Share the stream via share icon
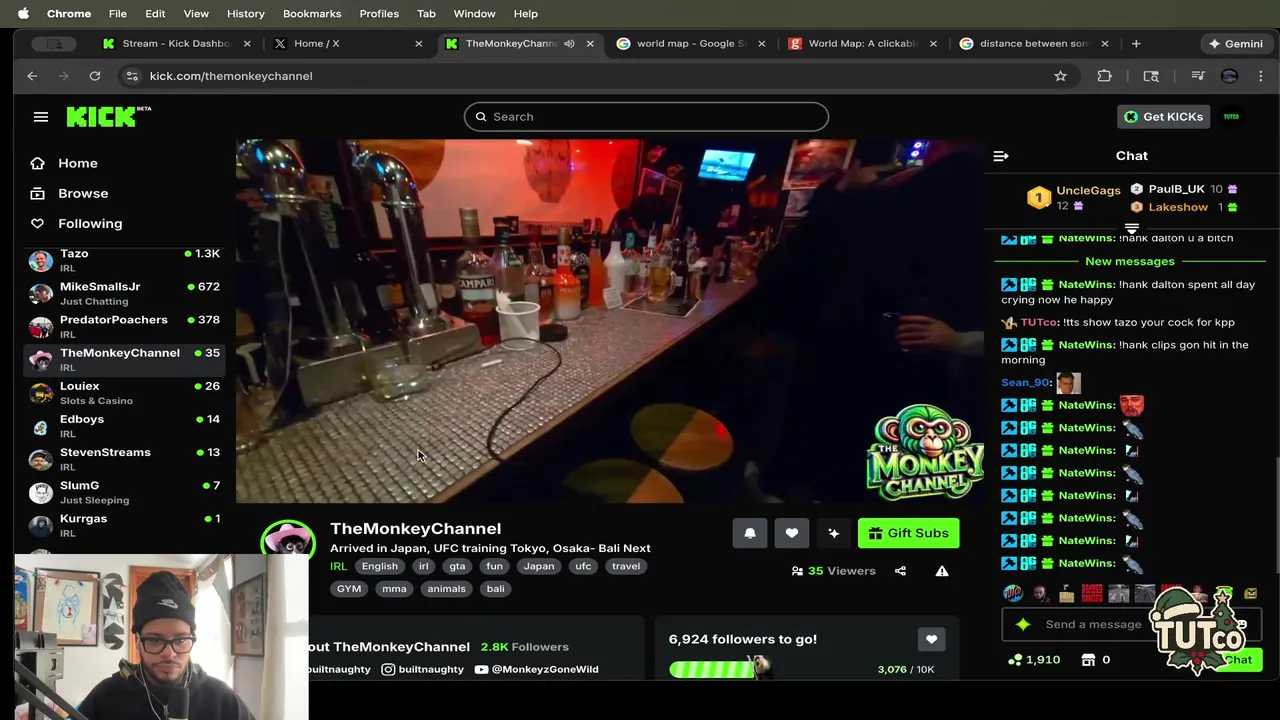Image resolution: width=1280 pixels, height=720 pixels. 900,571
